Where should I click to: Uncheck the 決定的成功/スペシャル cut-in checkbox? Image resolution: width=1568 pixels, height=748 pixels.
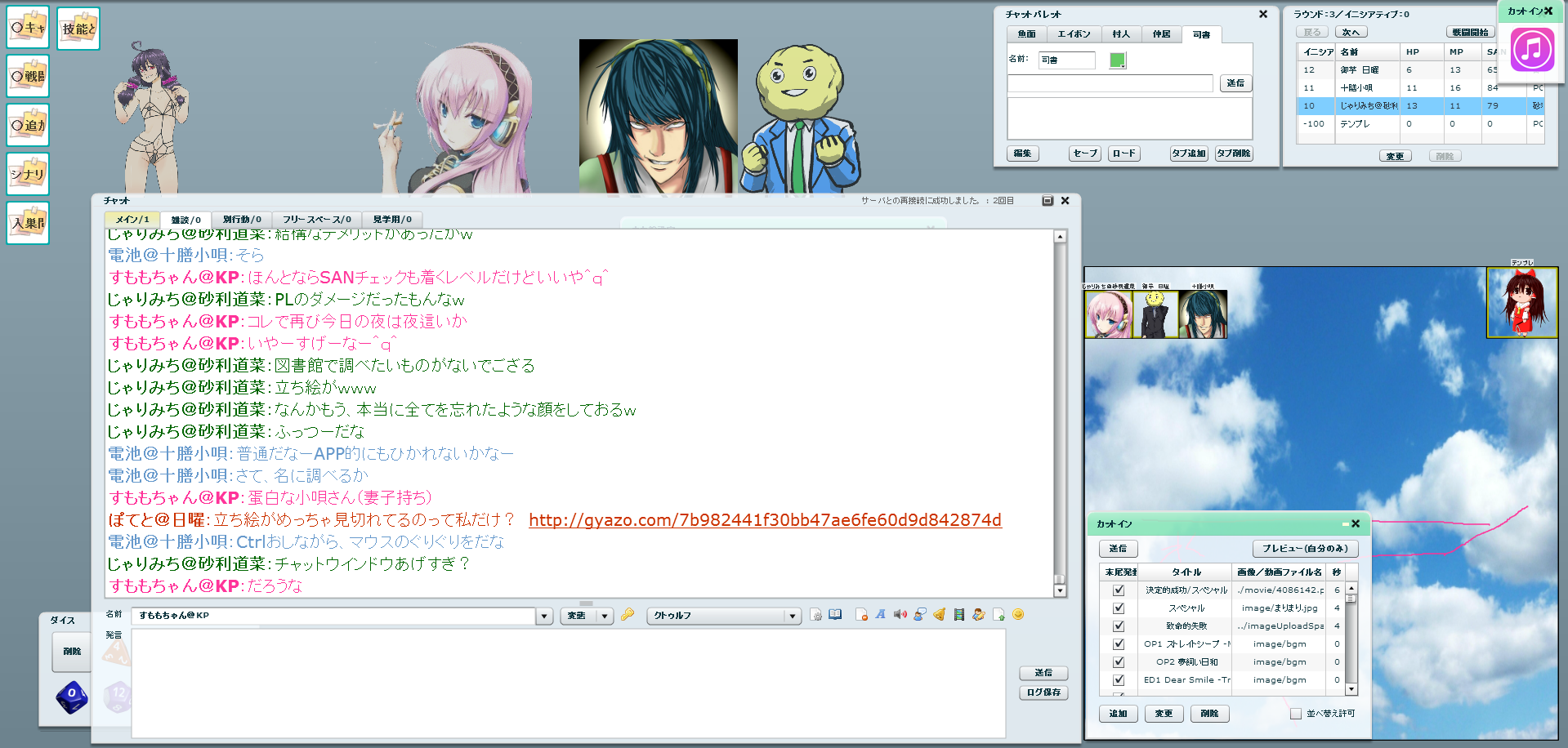click(x=1119, y=590)
